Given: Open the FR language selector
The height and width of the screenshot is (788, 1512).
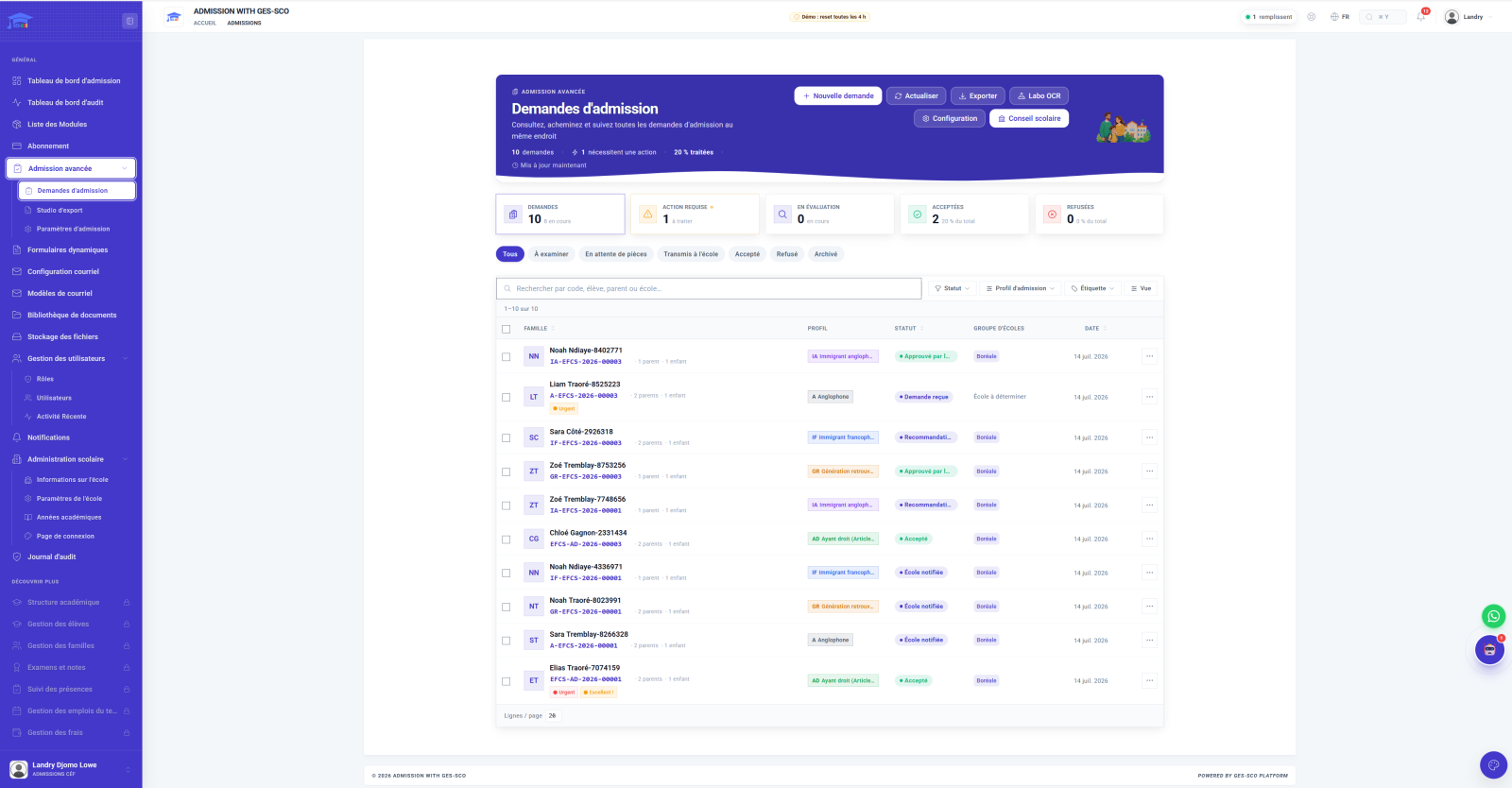Looking at the screenshot, I should click(x=1340, y=17).
